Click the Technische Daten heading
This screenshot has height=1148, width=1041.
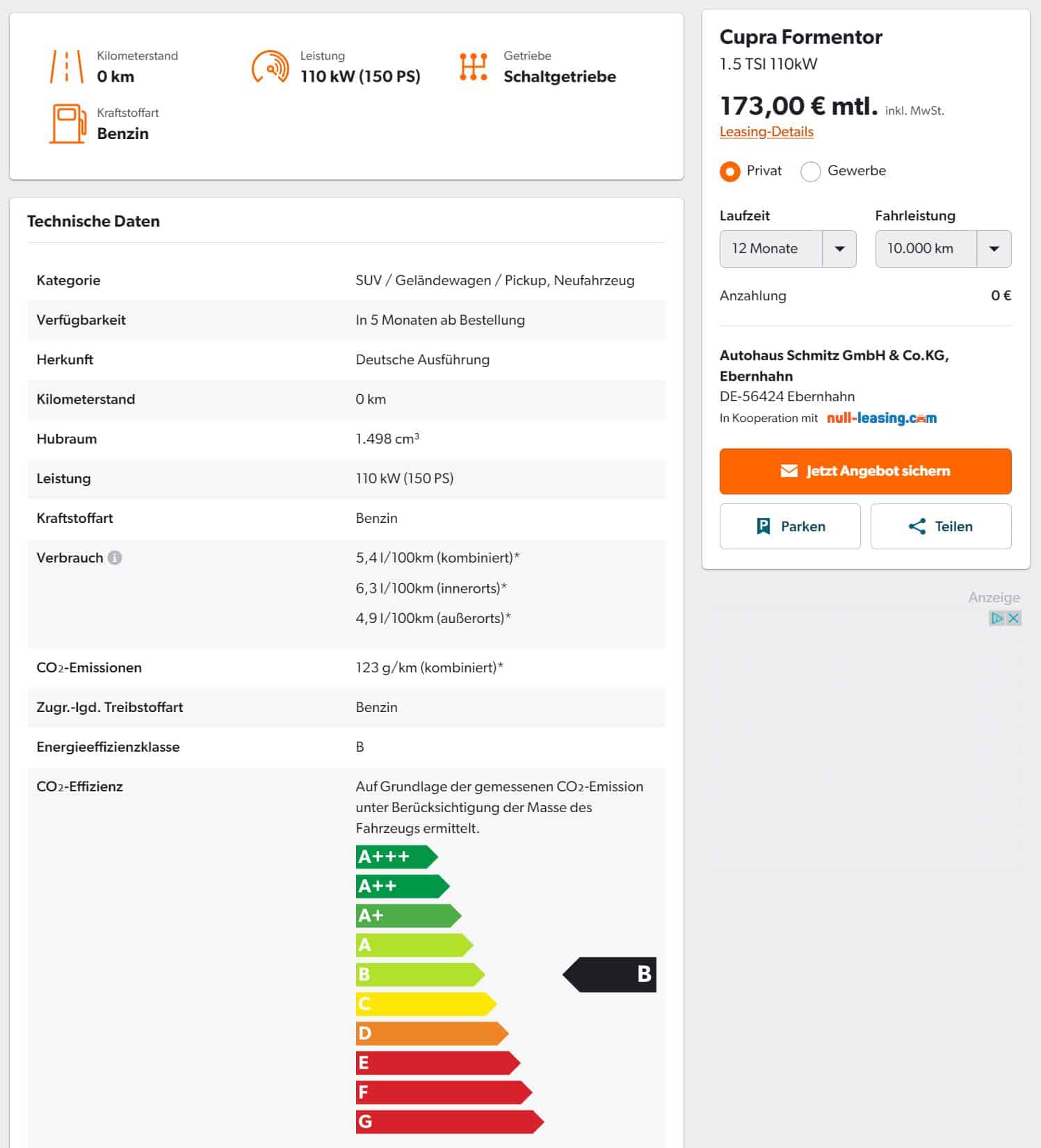tap(93, 221)
